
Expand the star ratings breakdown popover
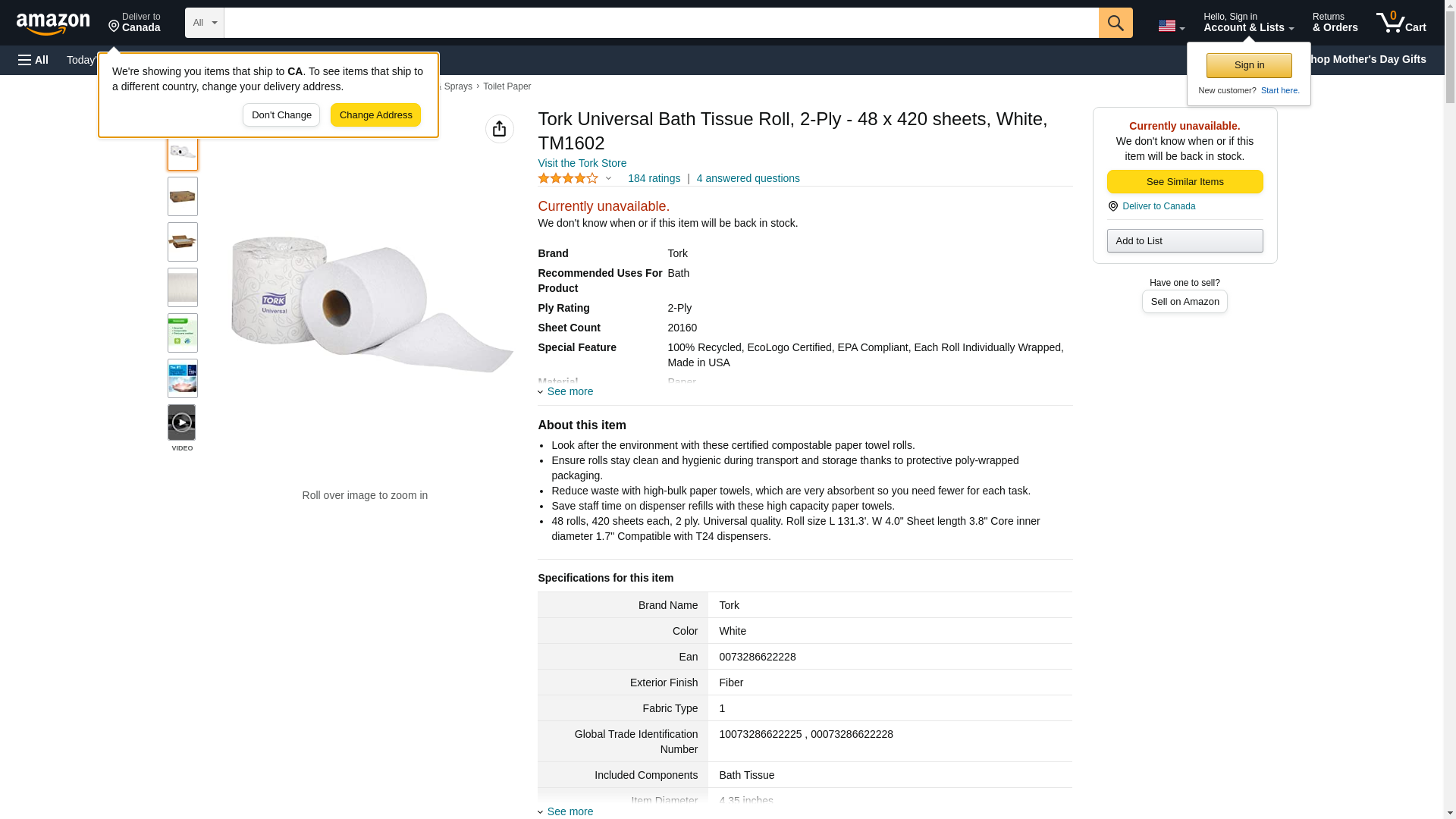(576, 179)
